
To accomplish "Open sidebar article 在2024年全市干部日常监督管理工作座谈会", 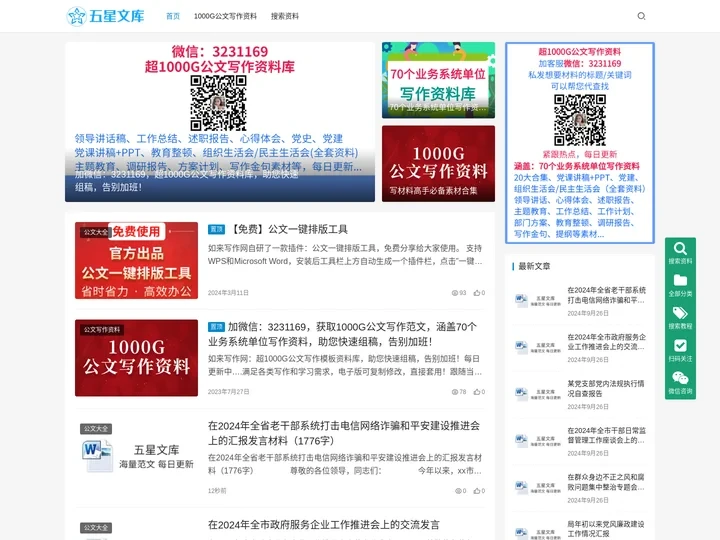I will (607, 435).
